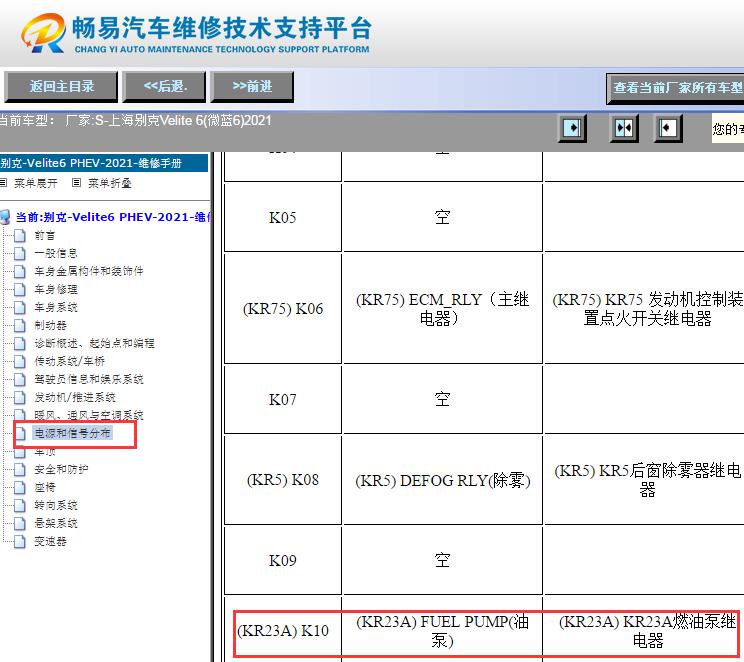Click page icon beside 变速器
Image resolution: width=744 pixels, height=662 pixels.
click(19, 541)
